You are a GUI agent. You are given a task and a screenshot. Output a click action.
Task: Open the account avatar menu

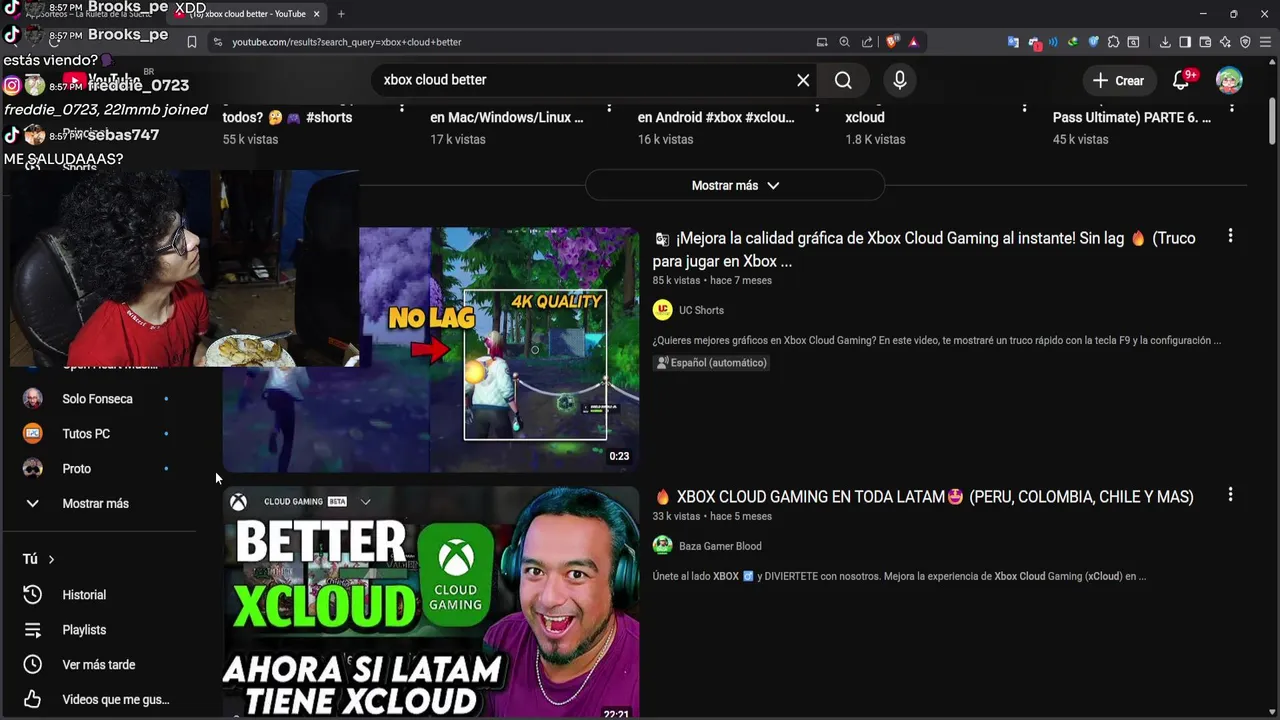tap(1229, 80)
